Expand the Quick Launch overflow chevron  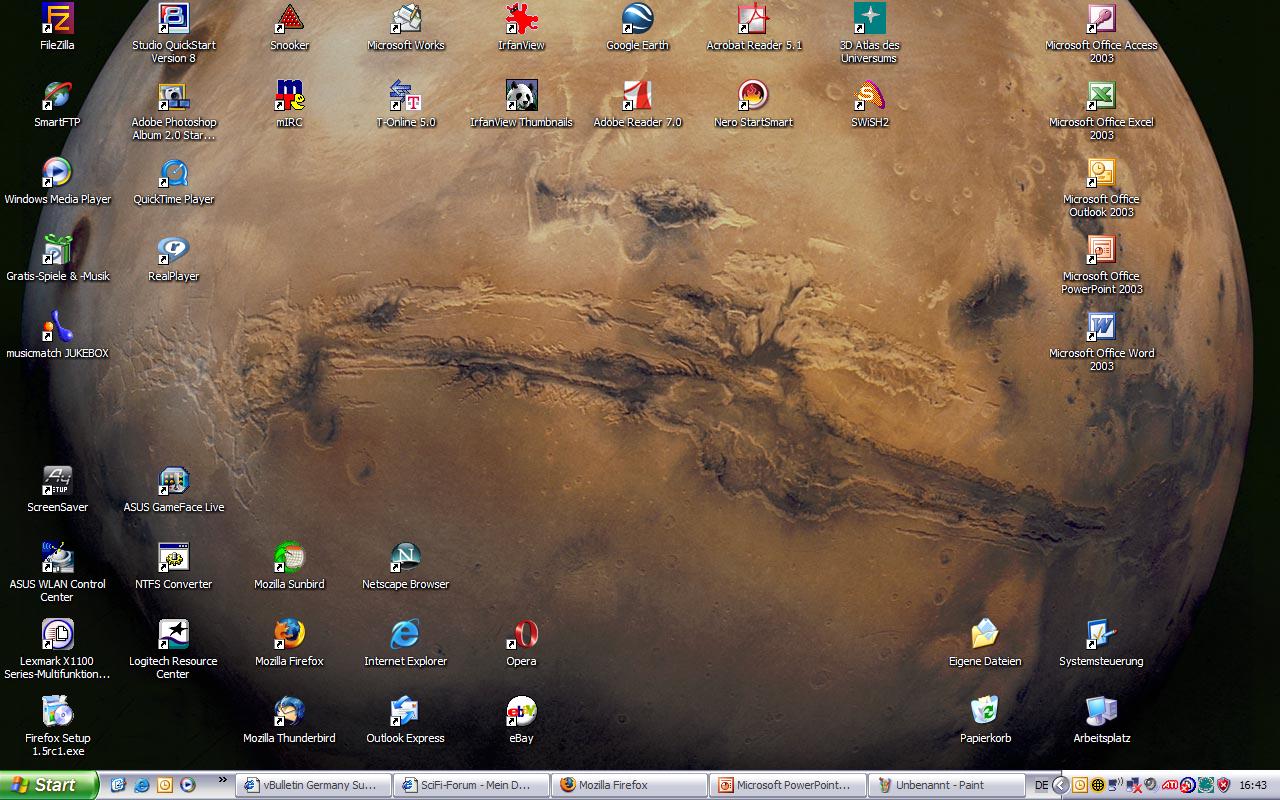[x=222, y=781]
